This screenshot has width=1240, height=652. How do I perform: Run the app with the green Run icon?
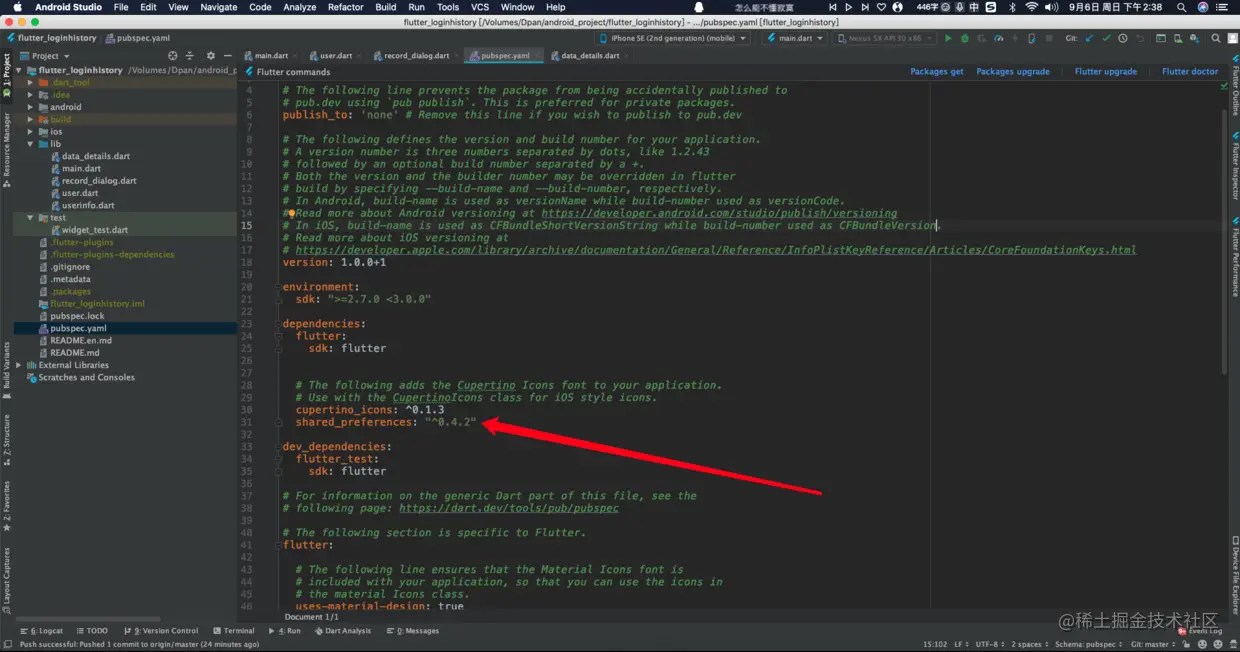pos(948,38)
